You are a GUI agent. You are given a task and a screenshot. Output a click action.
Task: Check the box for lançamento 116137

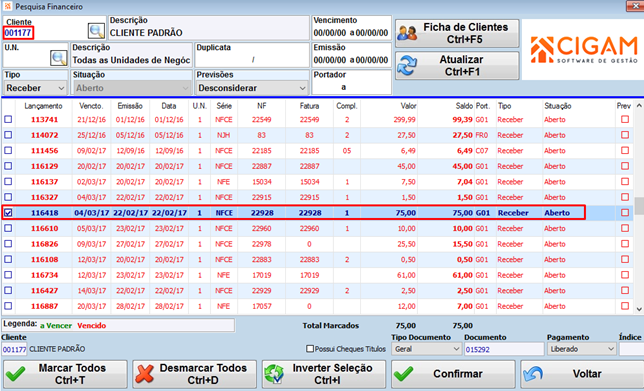(x=8, y=182)
